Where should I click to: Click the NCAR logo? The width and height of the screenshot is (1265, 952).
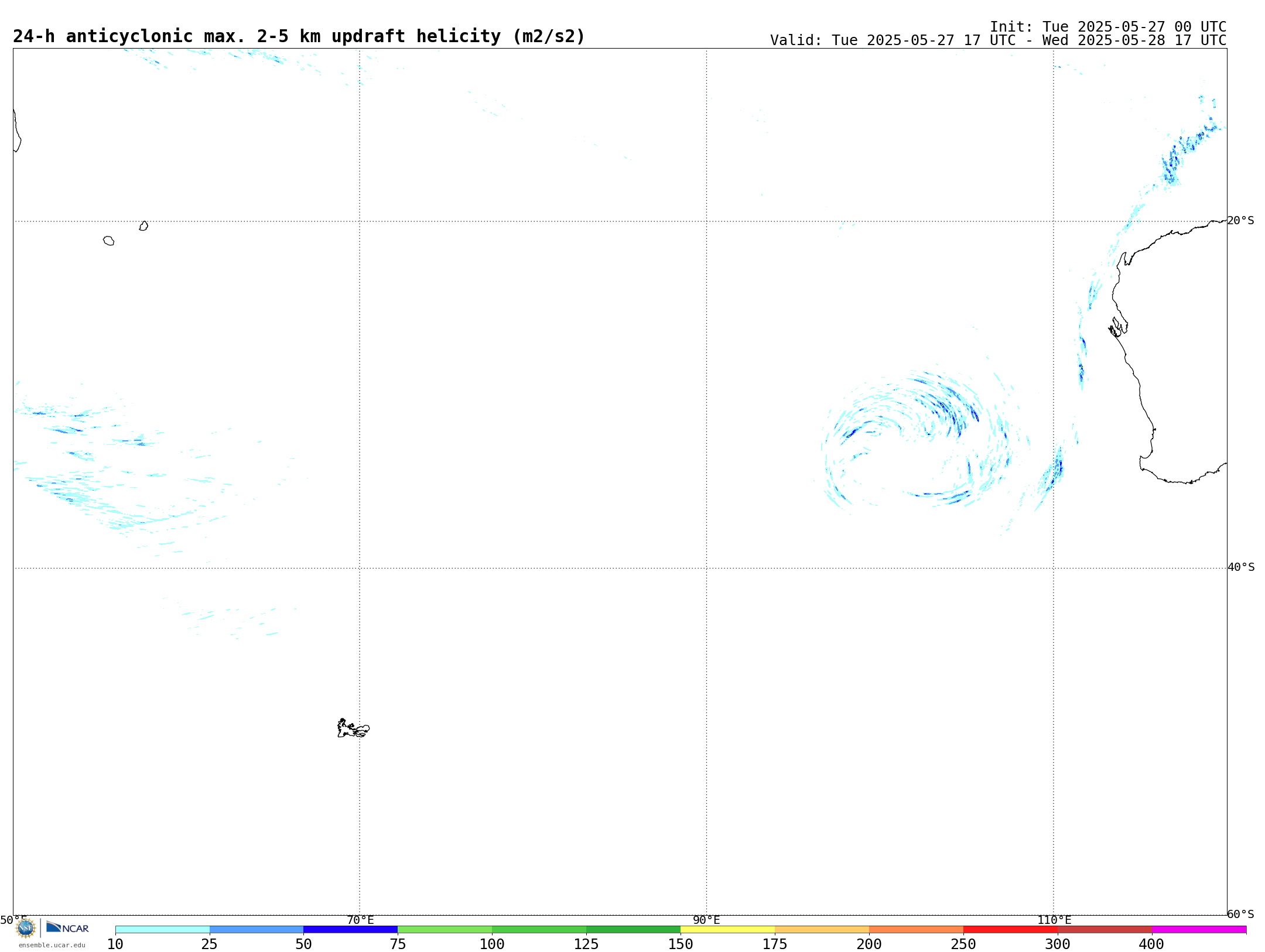click(67, 927)
